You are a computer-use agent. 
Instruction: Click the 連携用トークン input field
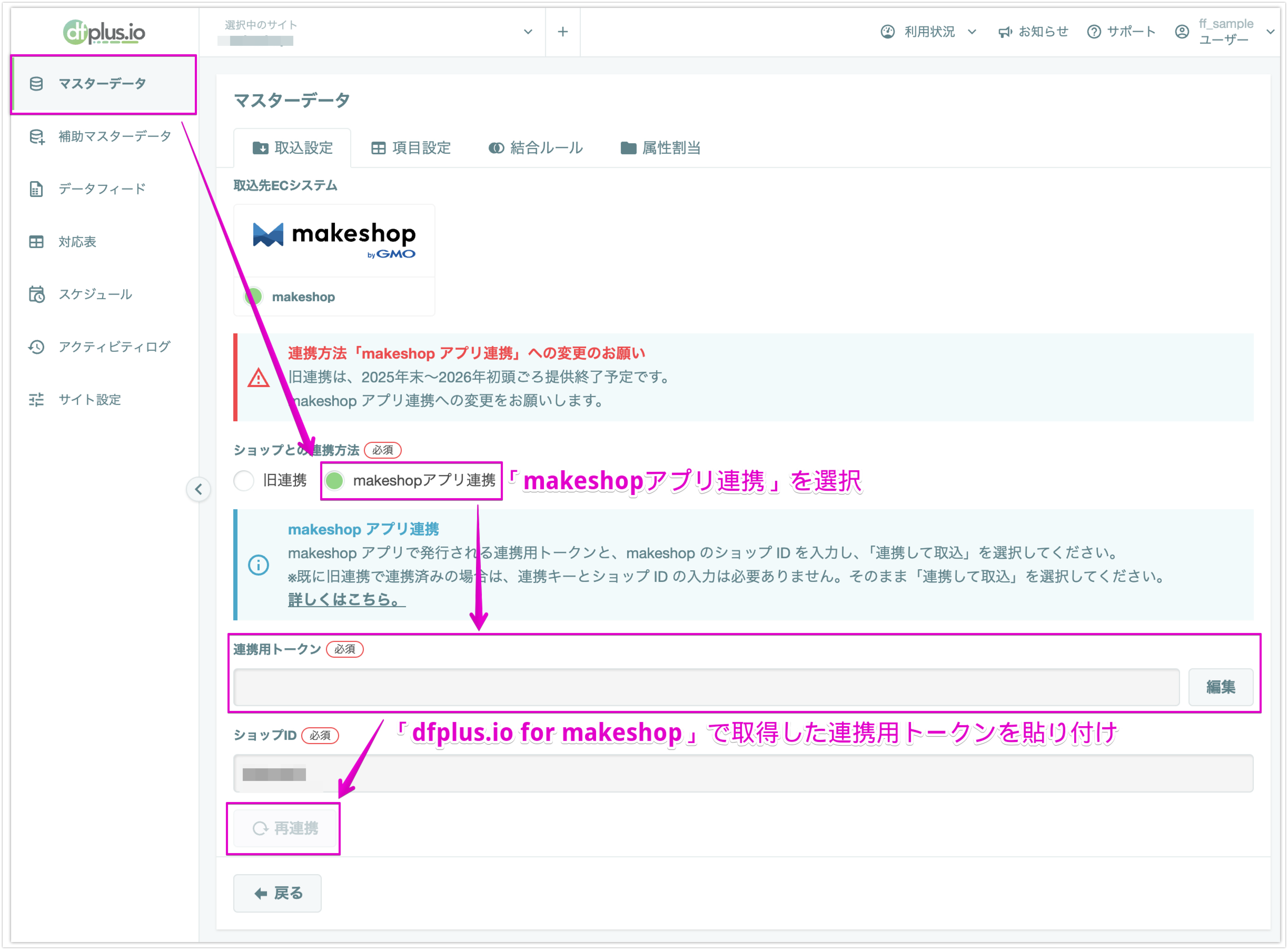coord(707,688)
